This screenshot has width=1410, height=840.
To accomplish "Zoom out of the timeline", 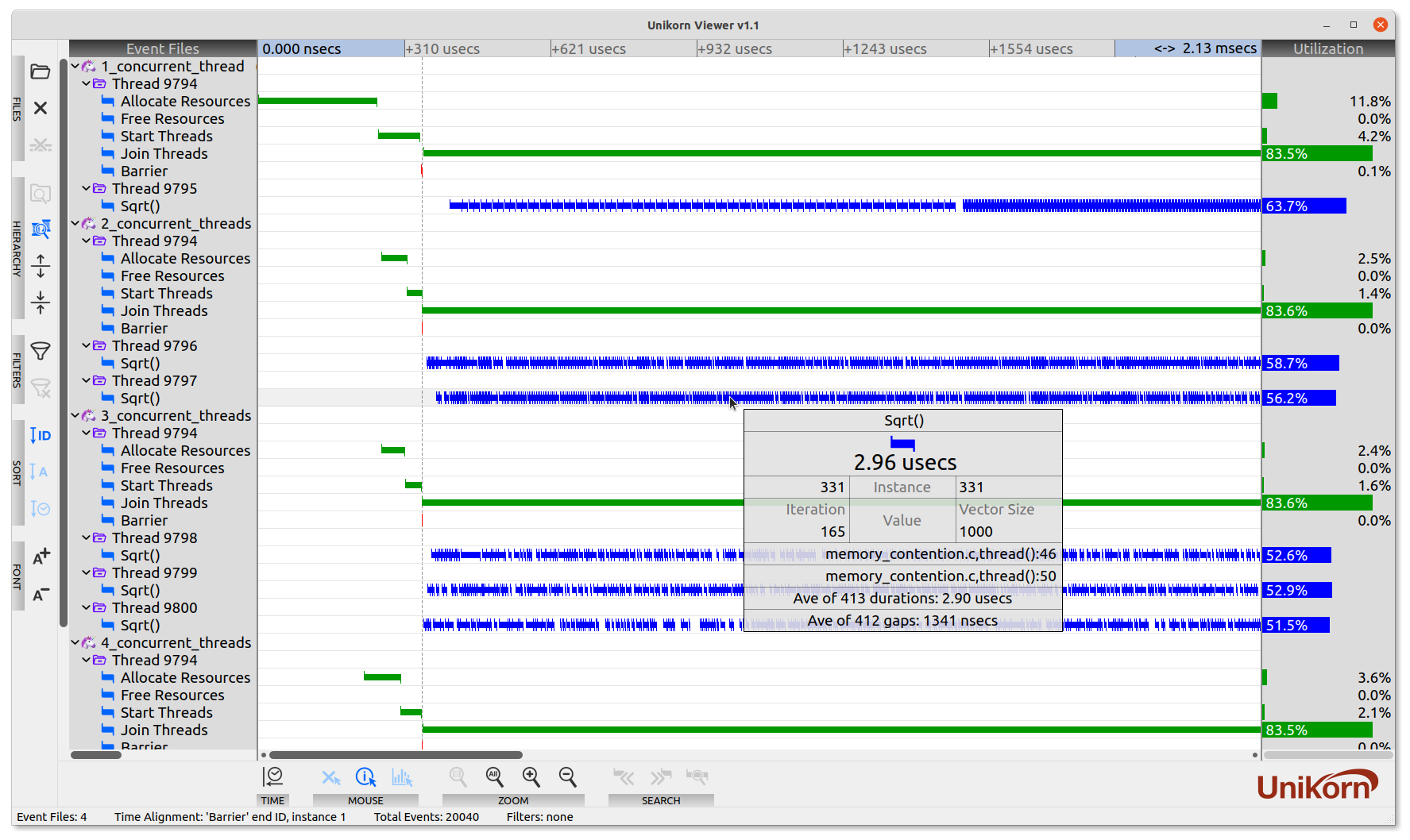I will (568, 776).
